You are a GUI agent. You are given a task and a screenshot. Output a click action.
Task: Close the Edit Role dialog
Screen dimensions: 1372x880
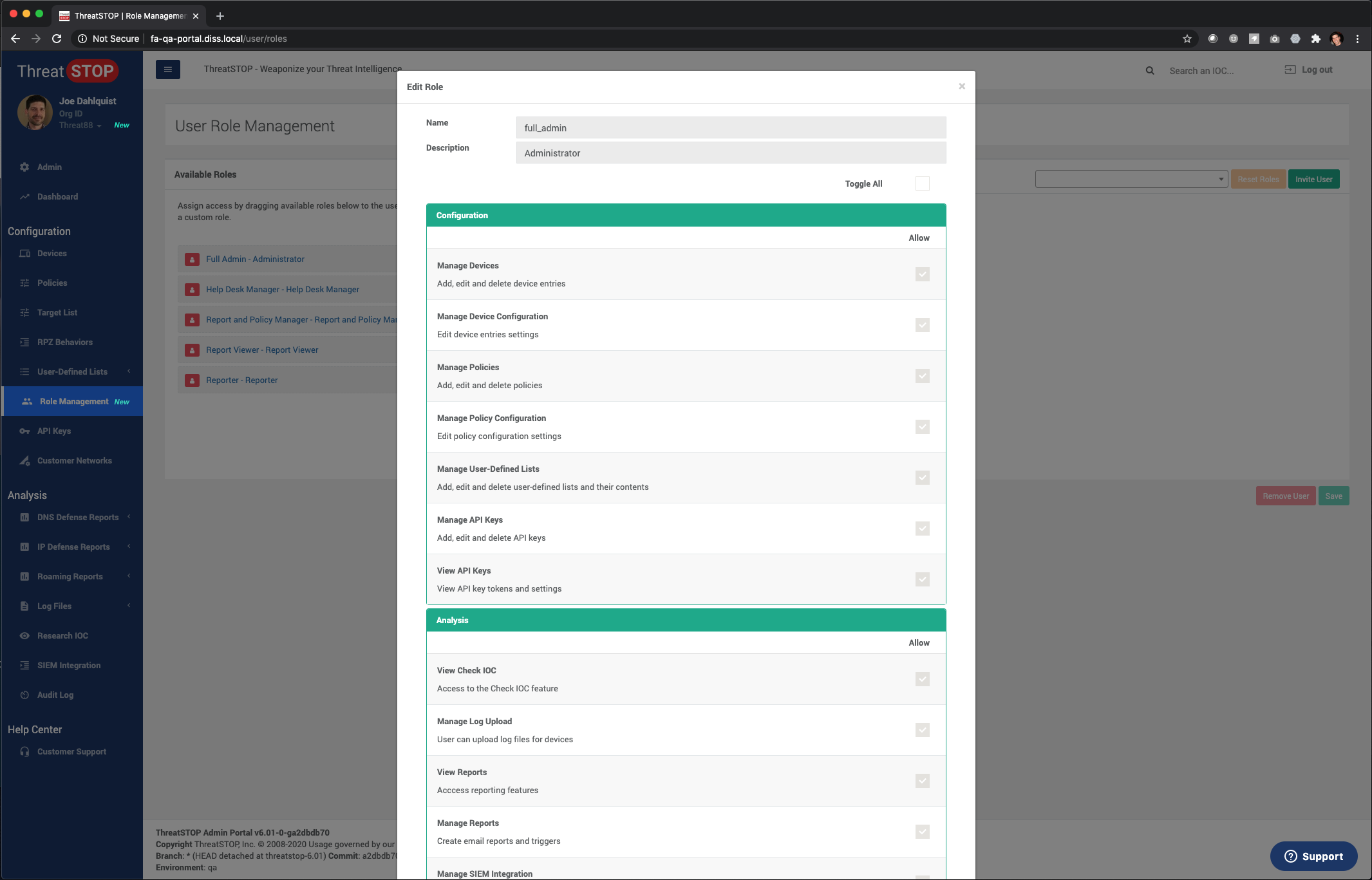point(961,86)
